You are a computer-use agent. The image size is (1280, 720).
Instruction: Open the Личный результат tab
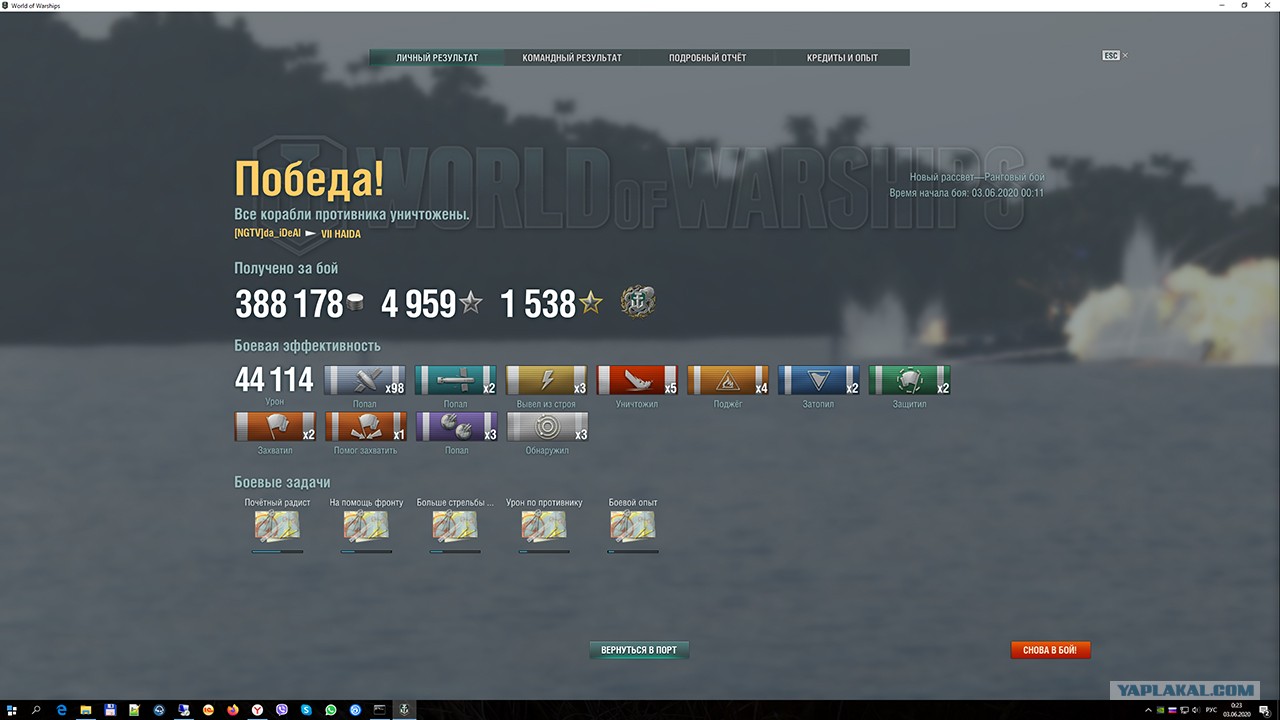point(437,58)
